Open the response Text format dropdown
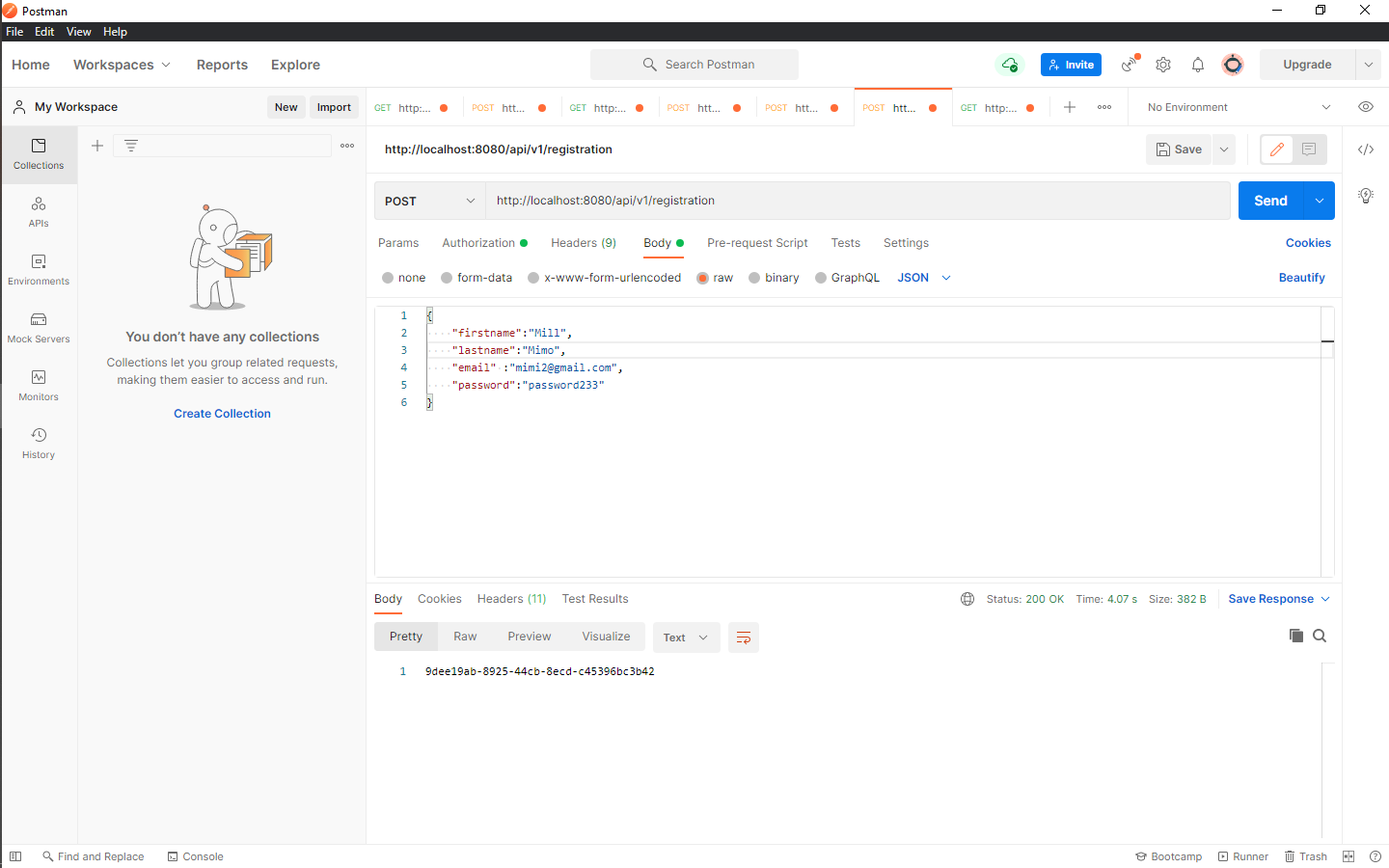This screenshot has width=1389, height=868. [x=686, y=637]
